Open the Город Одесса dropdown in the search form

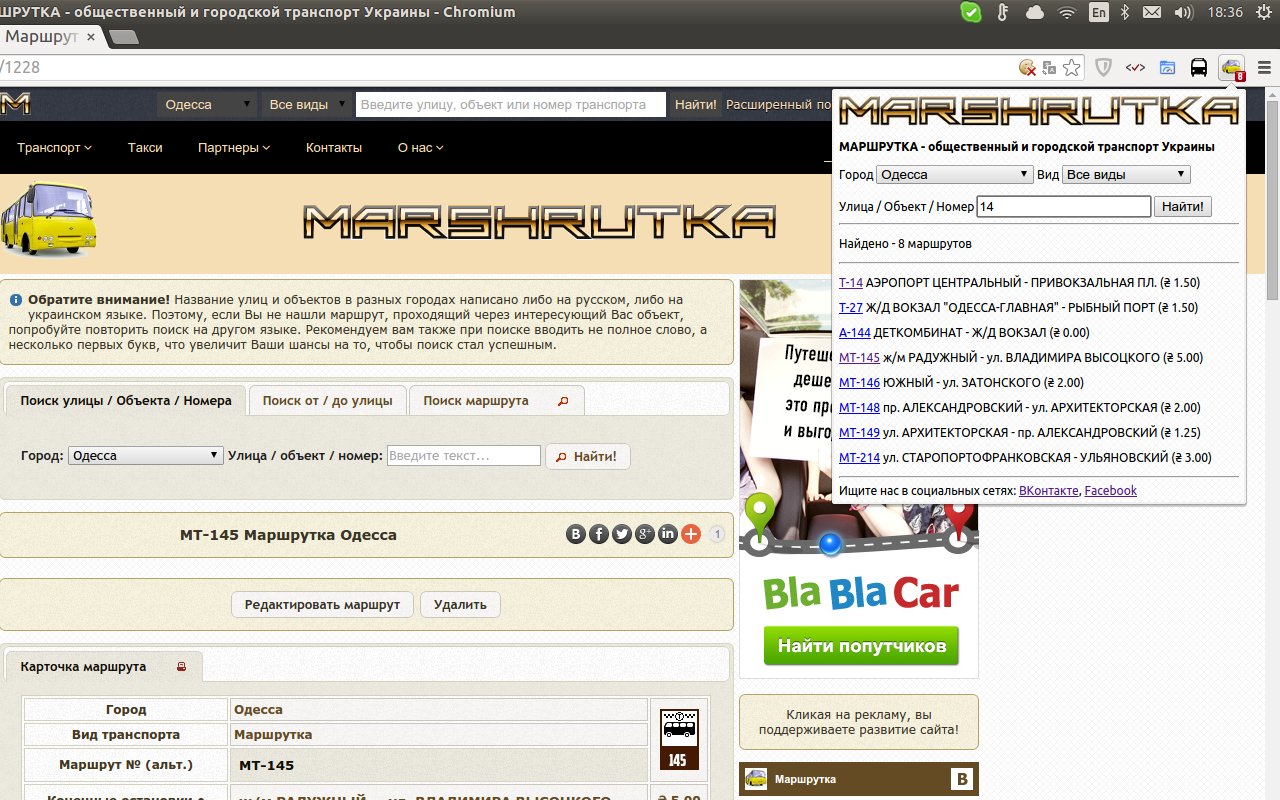[146, 455]
